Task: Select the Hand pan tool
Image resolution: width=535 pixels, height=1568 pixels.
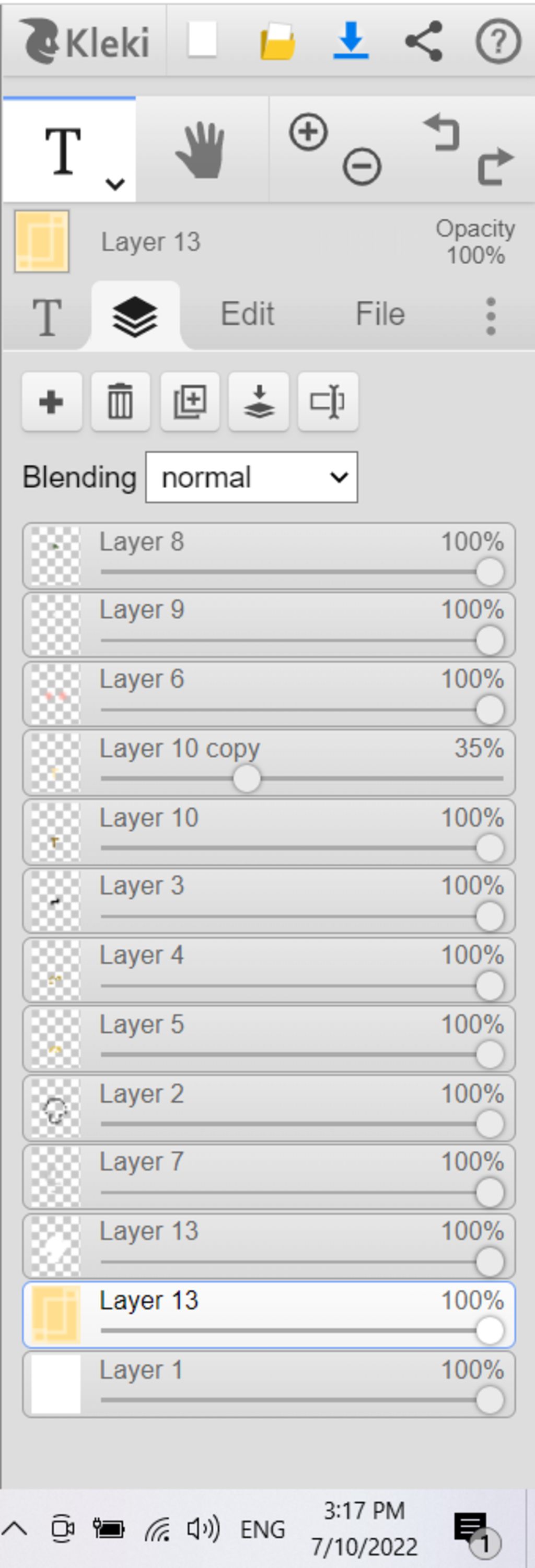Action: (x=201, y=150)
